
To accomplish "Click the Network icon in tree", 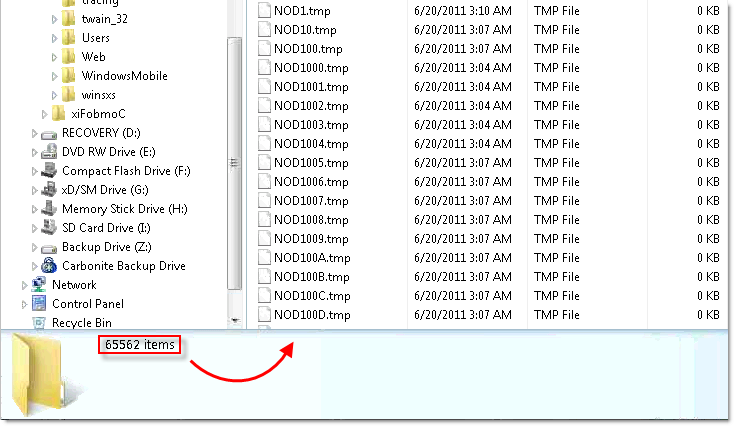I will pyautogui.click(x=39, y=285).
